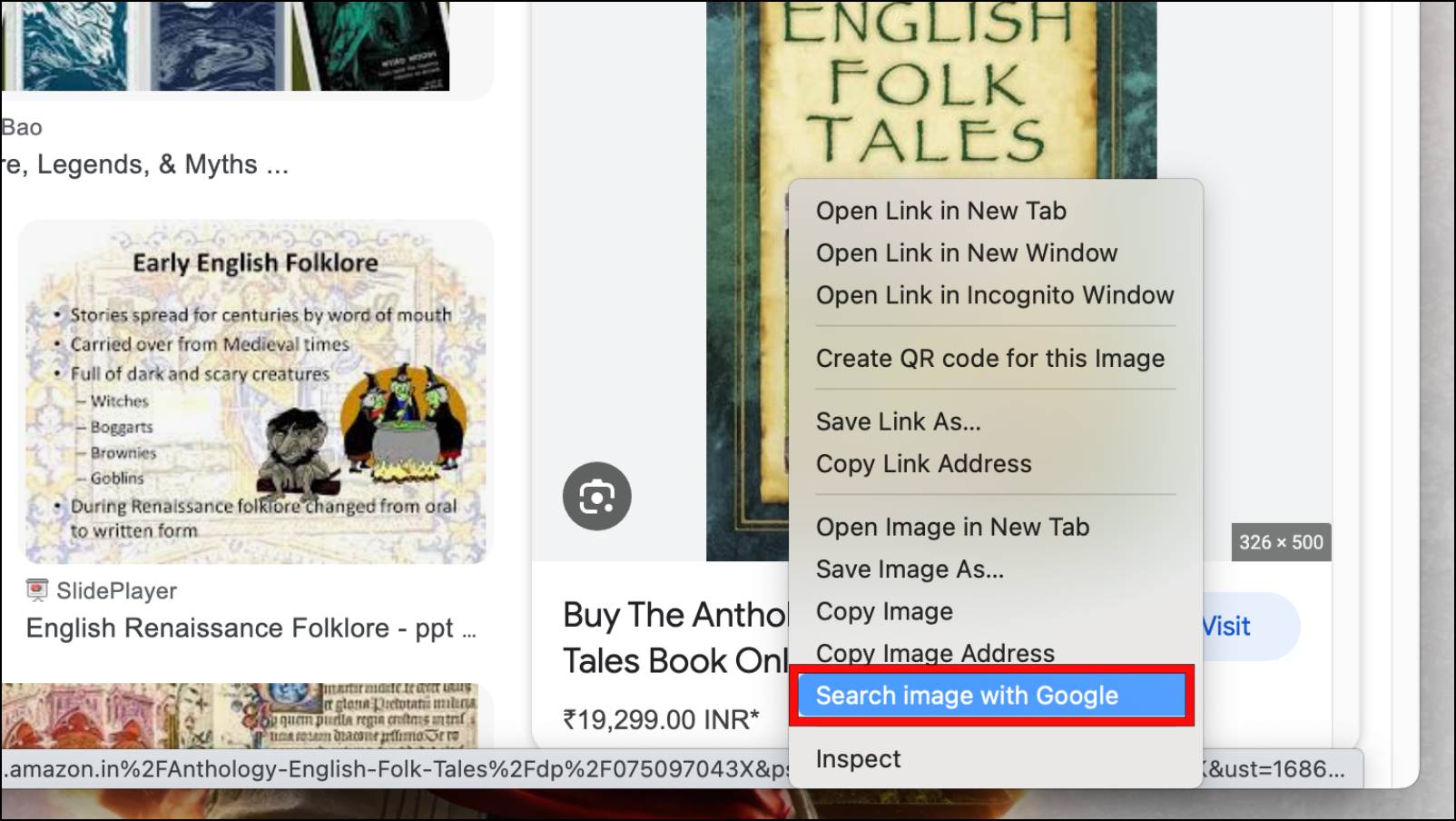Choose Save Image As… entry
This screenshot has width=1456, height=821.
click(910, 569)
